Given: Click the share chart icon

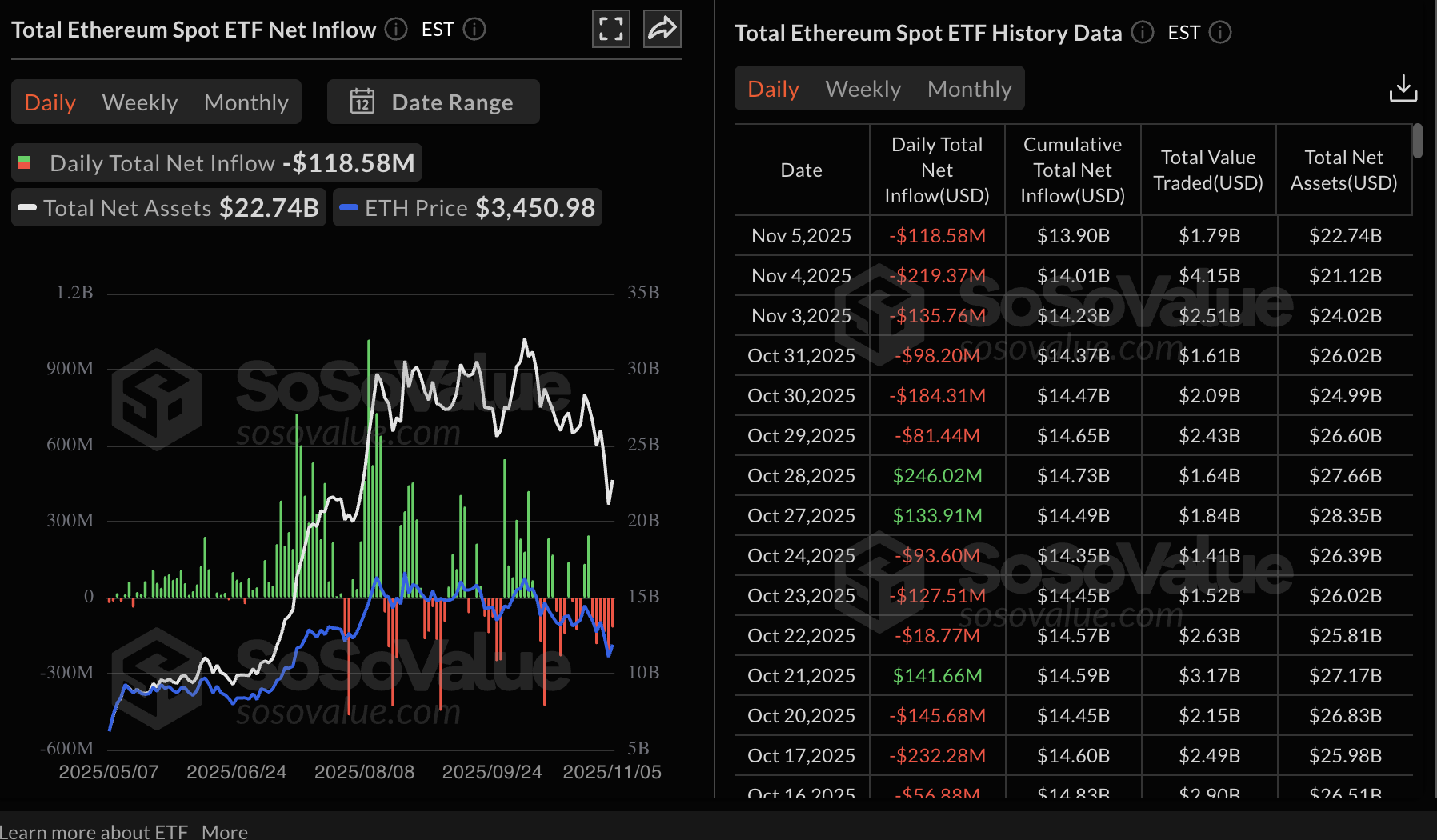Looking at the screenshot, I should [x=662, y=29].
